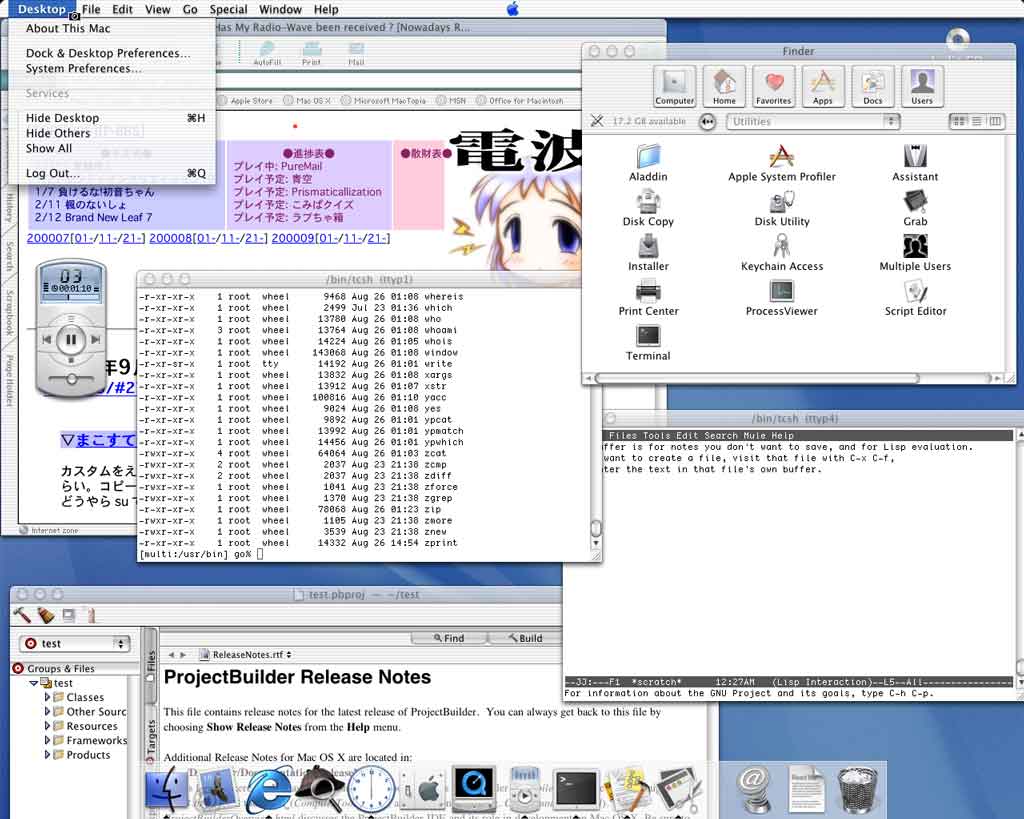Open the Apple Store favorites link

pyautogui.click(x=246, y=101)
